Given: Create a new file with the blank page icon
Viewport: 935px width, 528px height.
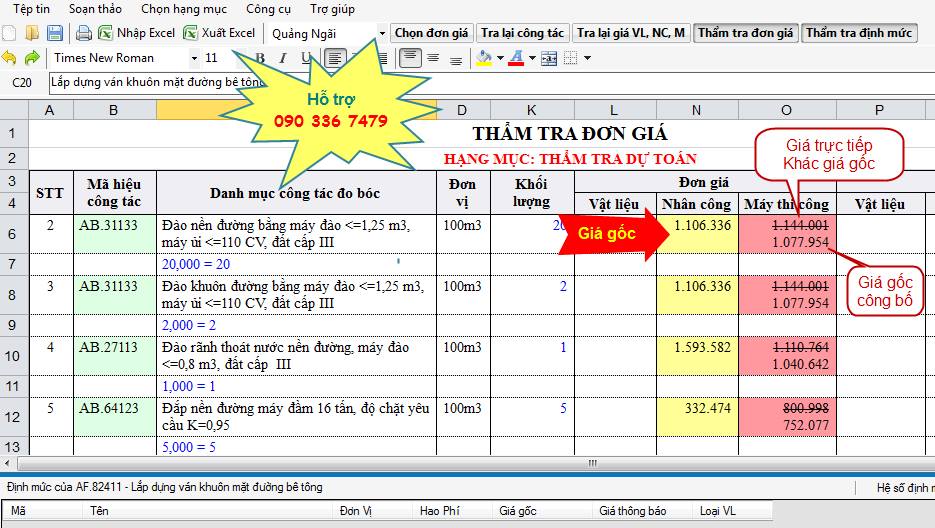Looking at the screenshot, I should (x=10, y=33).
